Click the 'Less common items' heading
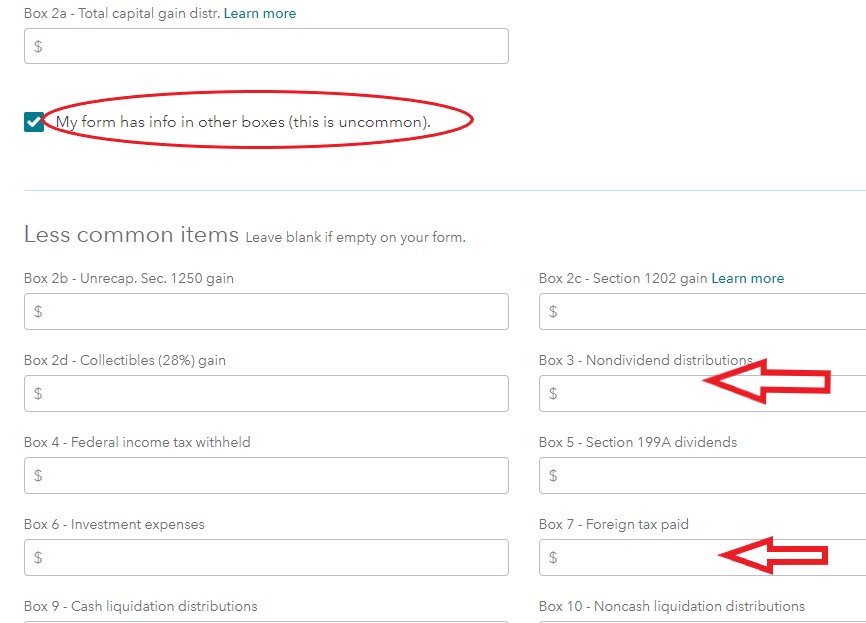Screen dimensions: 866x623 click(131, 235)
